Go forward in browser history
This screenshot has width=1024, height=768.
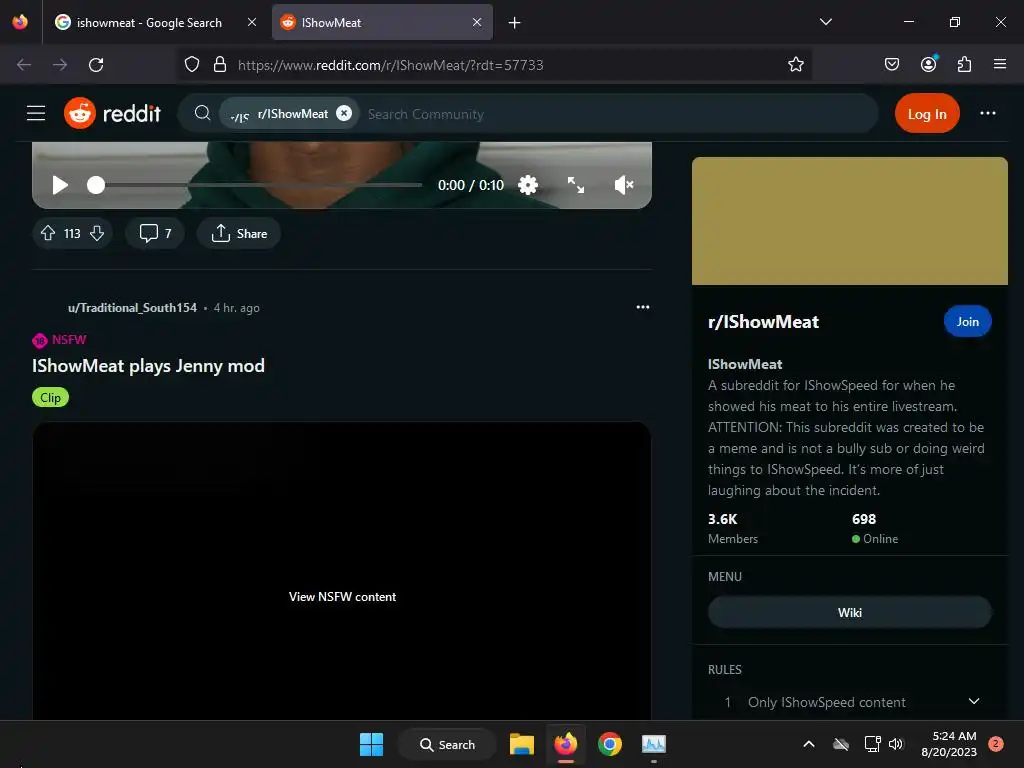pyautogui.click(x=60, y=65)
